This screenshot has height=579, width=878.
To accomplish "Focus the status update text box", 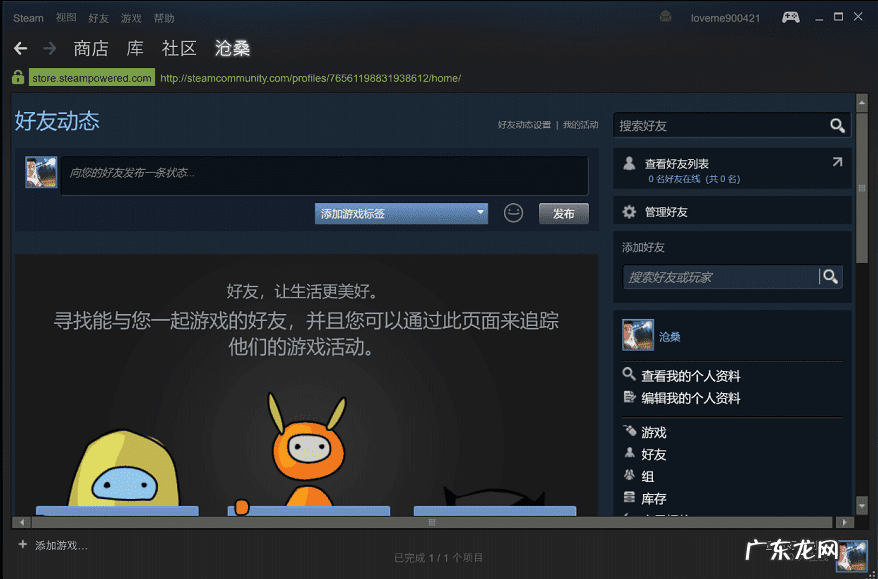I will 325,175.
